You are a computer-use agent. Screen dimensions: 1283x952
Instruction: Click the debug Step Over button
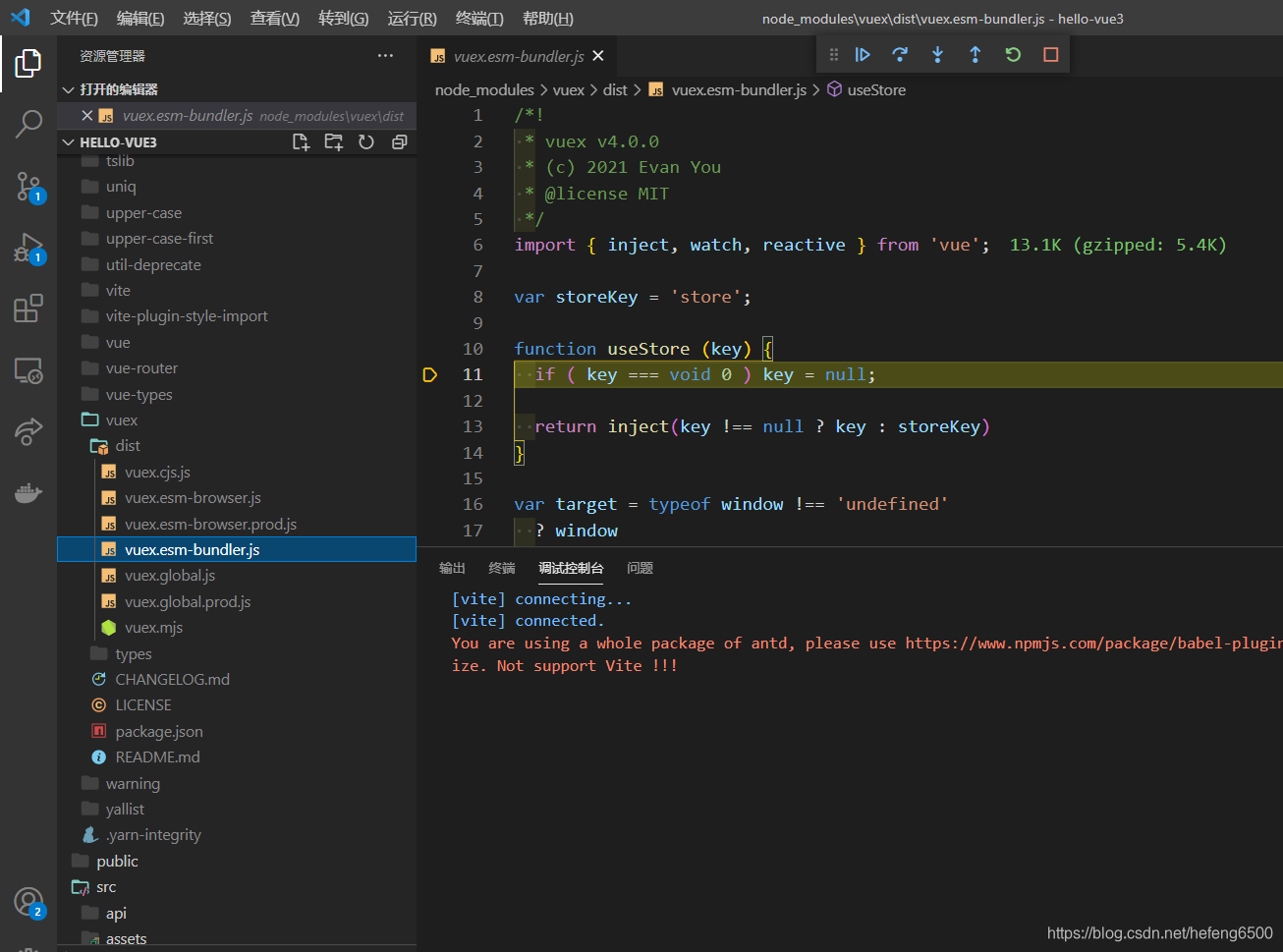[x=900, y=55]
